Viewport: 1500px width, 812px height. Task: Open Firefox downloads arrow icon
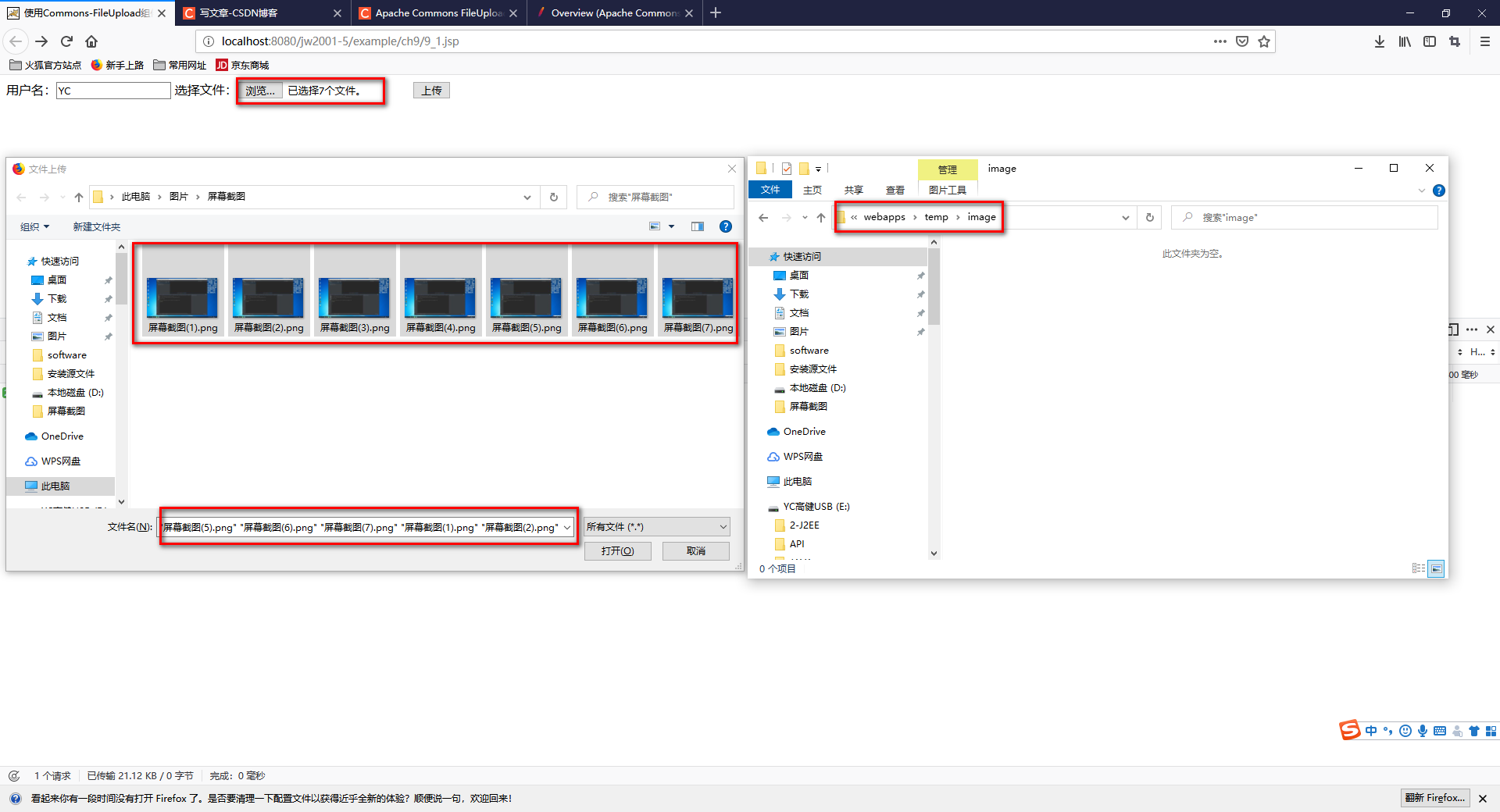coord(1378,41)
